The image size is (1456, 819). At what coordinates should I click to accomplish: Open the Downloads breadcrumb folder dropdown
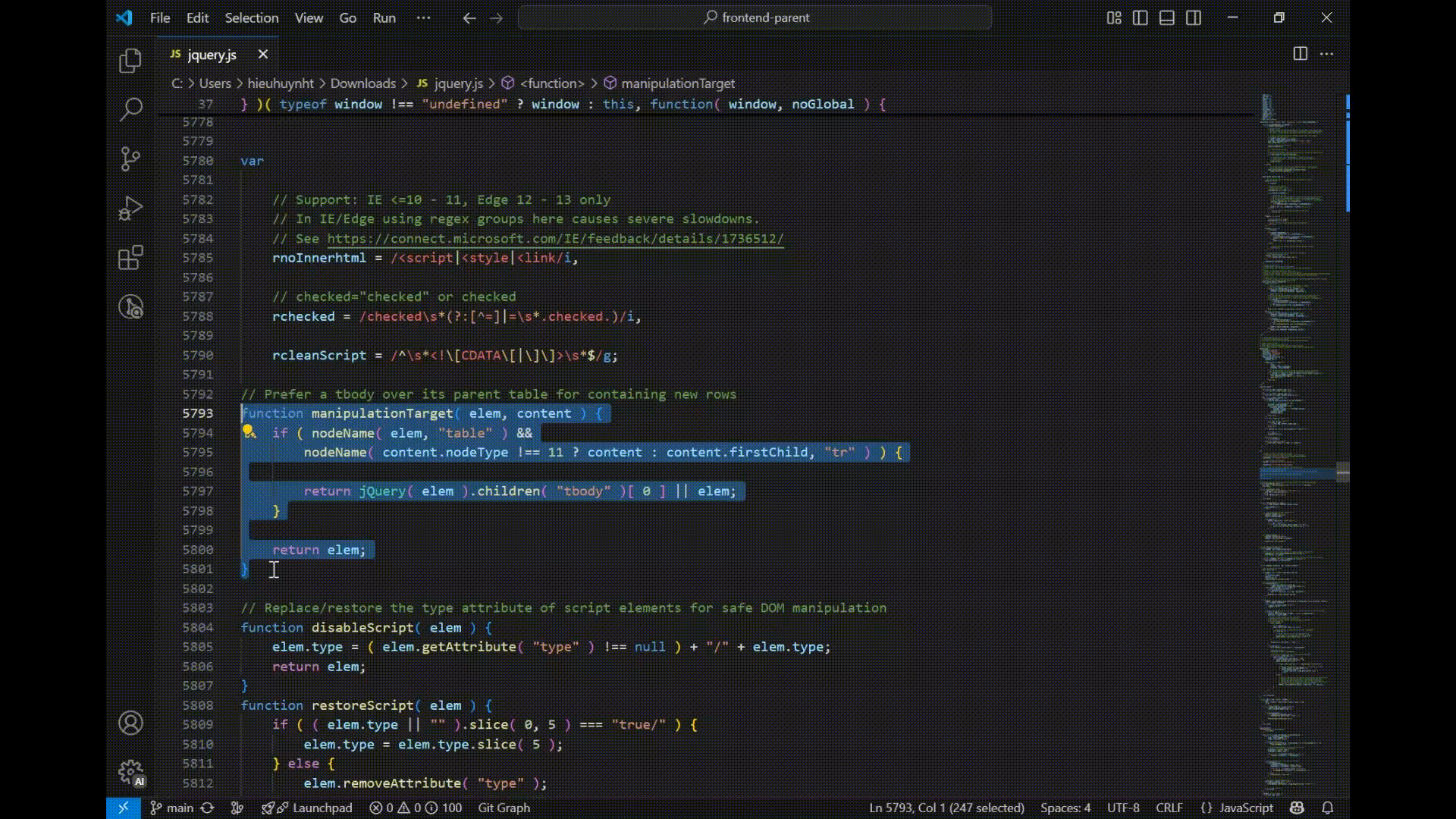(362, 83)
